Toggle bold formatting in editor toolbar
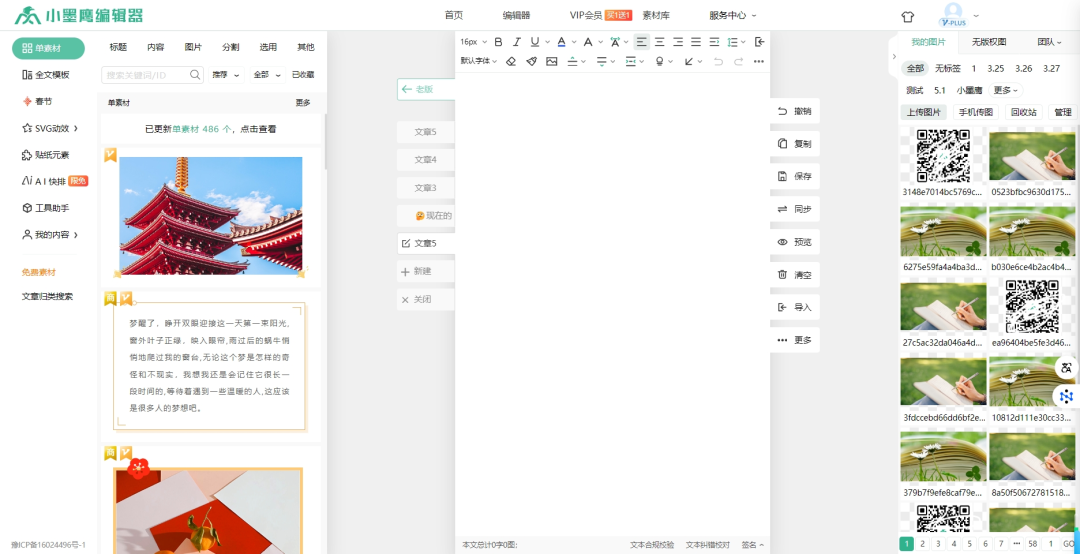Viewport: 1080px width, 554px height. pyautogui.click(x=499, y=42)
